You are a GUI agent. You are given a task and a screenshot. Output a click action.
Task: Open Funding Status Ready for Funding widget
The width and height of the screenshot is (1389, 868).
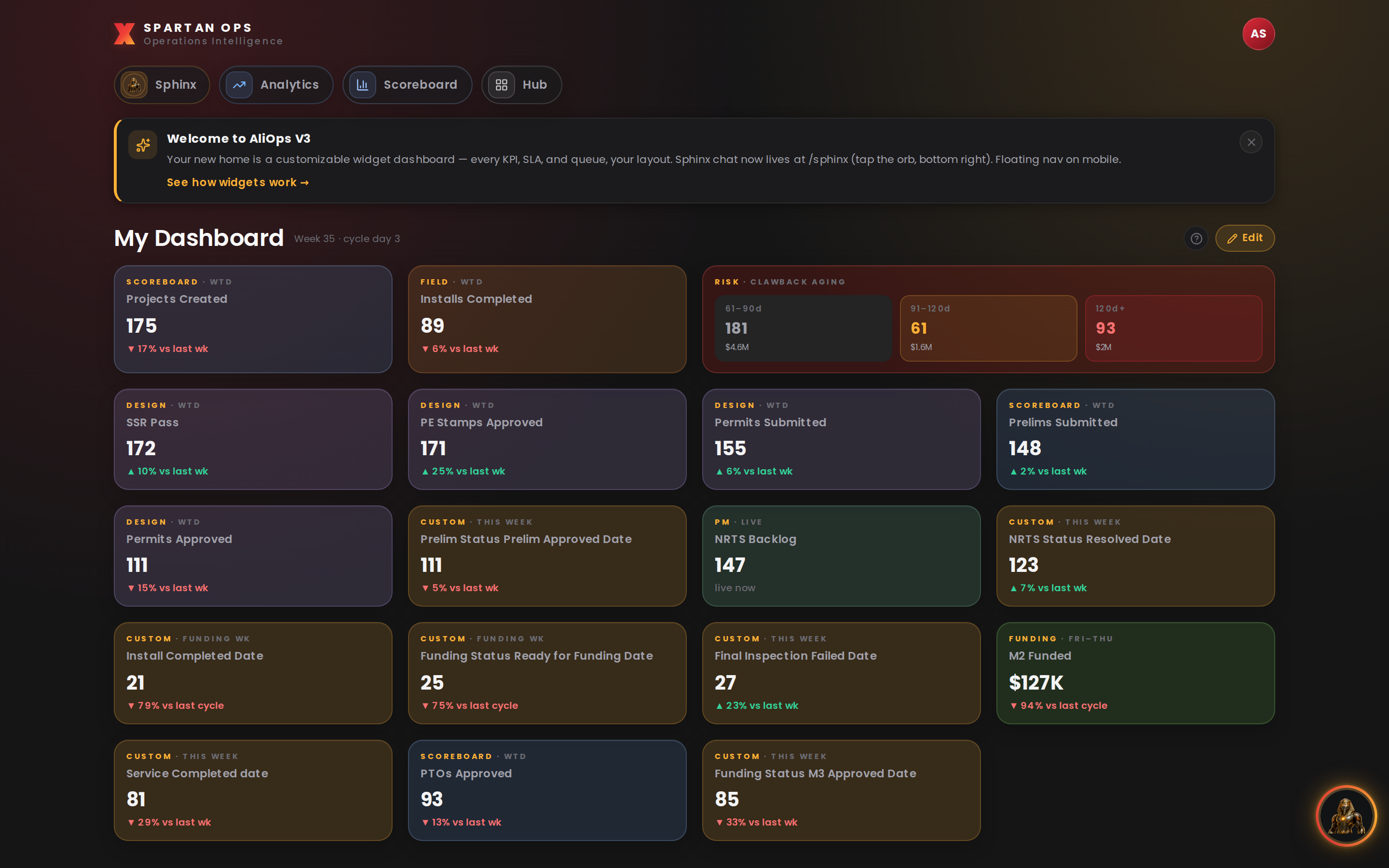[x=547, y=673]
